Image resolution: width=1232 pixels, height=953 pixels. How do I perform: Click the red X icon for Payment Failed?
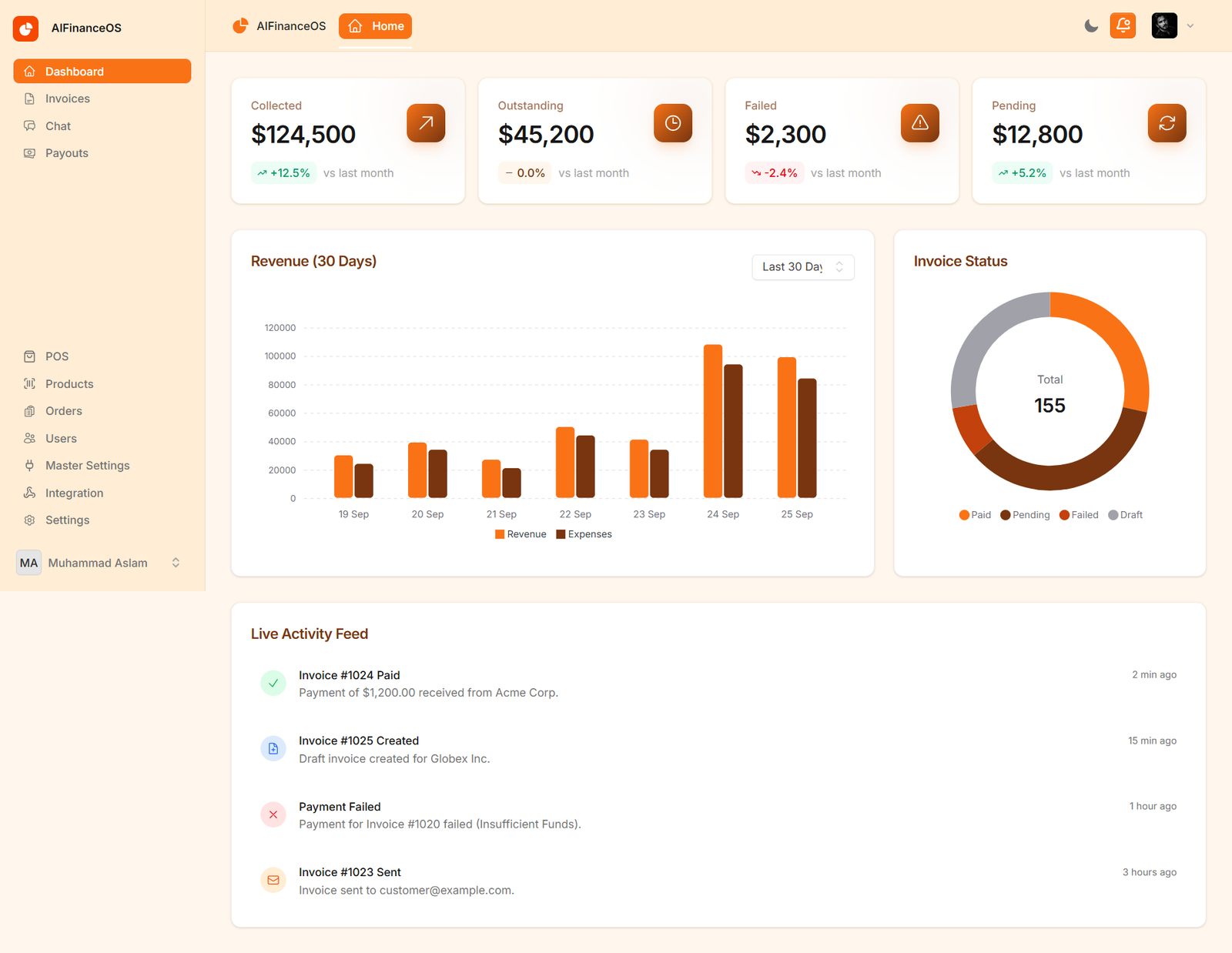(x=273, y=814)
